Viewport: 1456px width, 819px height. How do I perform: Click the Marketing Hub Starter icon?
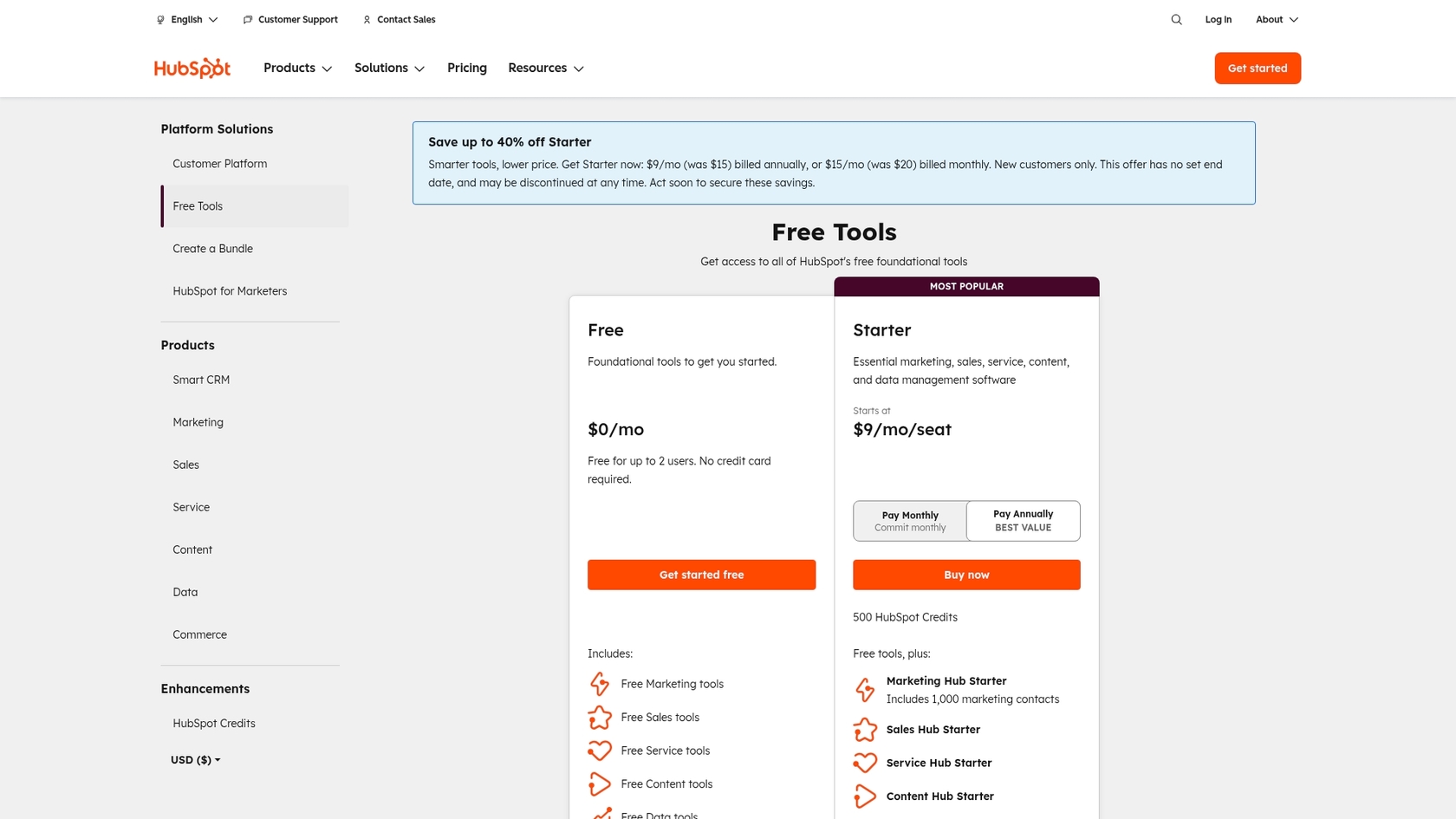865,690
